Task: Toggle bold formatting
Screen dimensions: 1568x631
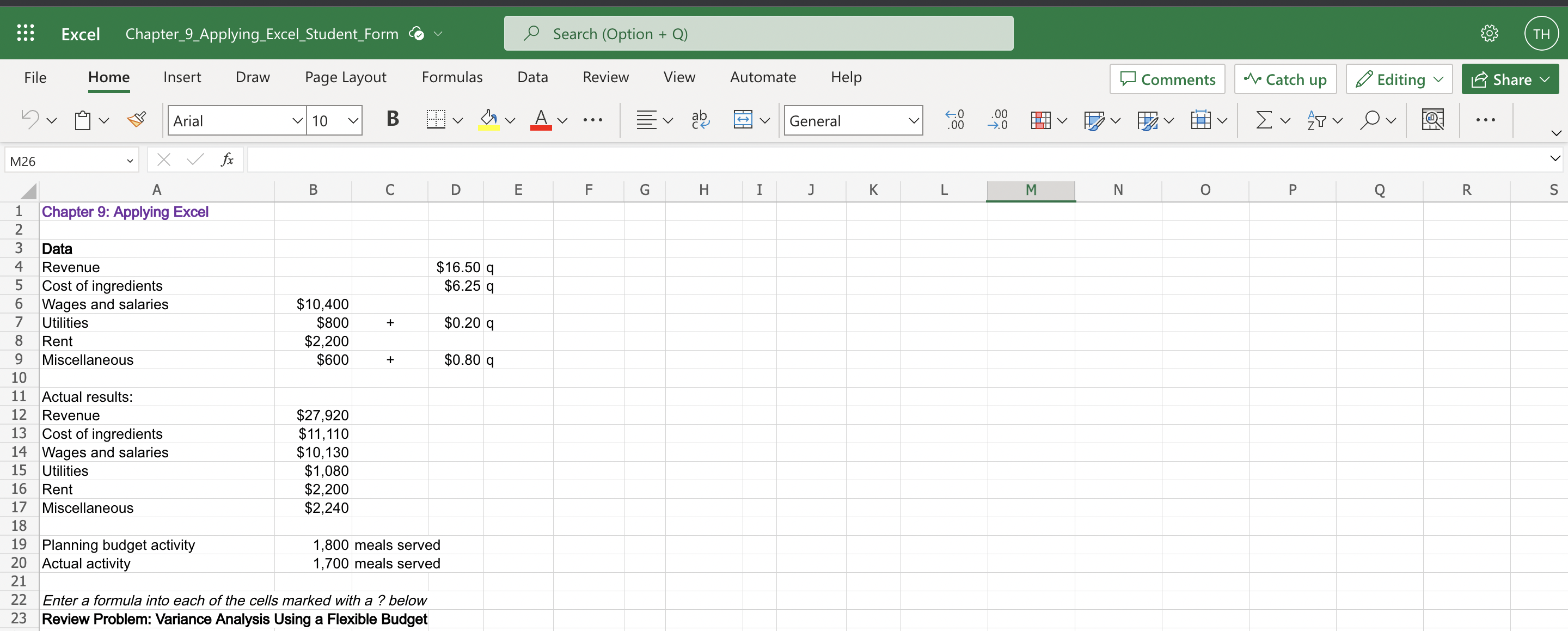Action: pos(392,120)
